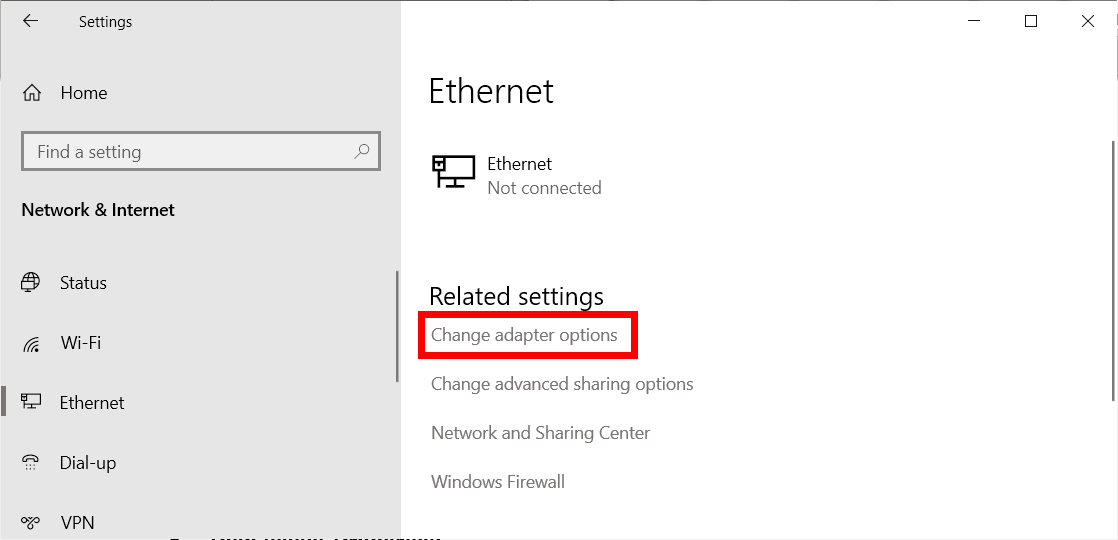
Task: Open Change adapter options link
Action: tap(524, 335)
